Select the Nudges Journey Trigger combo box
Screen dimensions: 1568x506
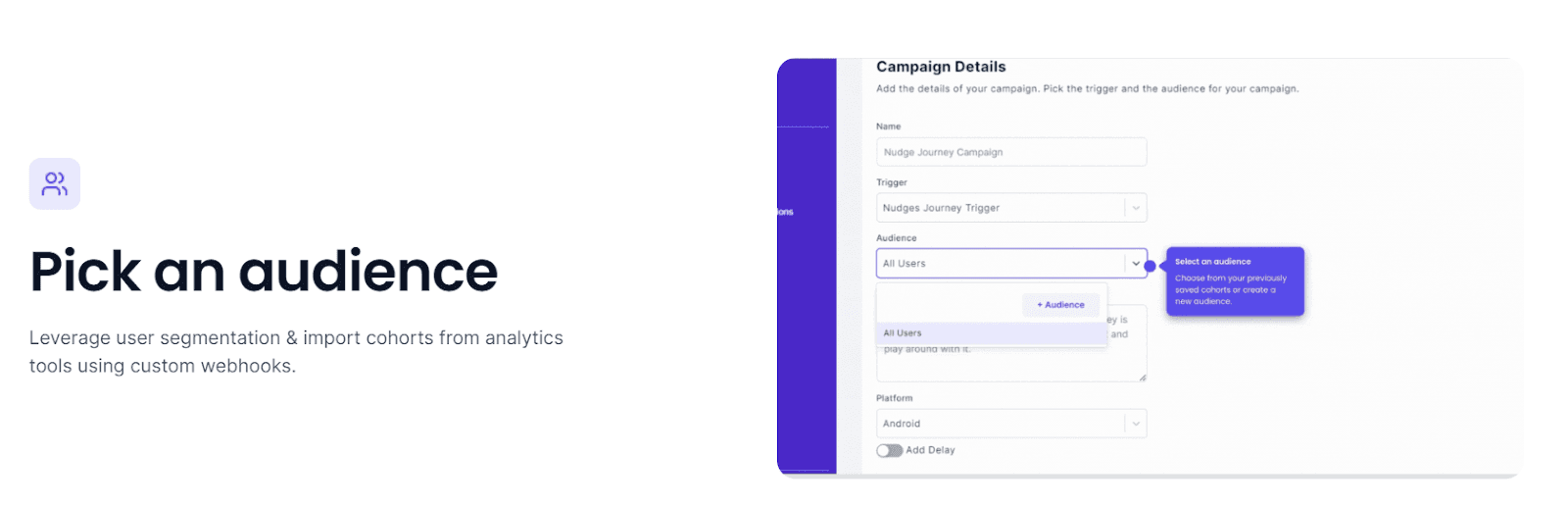coord(1011,208)
